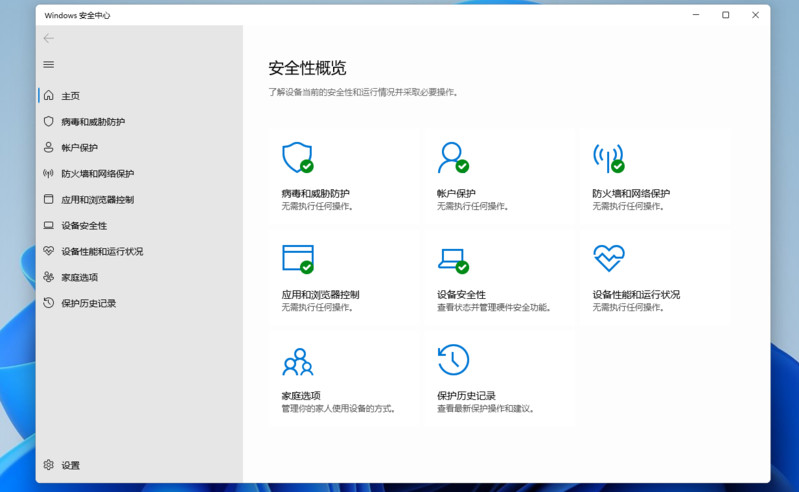This screenshot has height=492, width=799.
Task: Click the person icon on 帐户保护 tile
Action: pyautogui.click(x=452, y=157)
